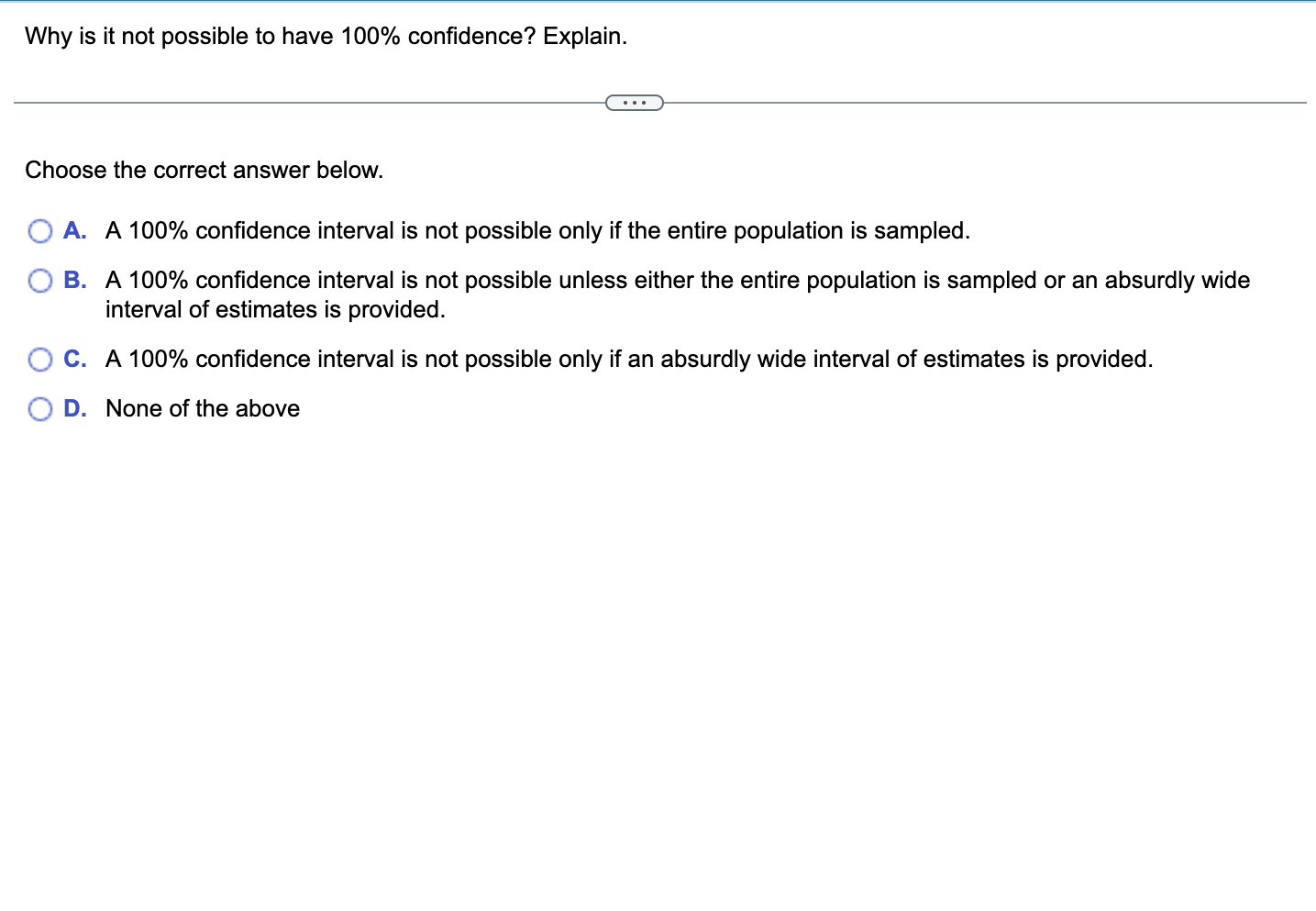Click 'Choose the correct answer below.' instruction
The height and width of the screenshot is (911, 1316).
(205, 170)
